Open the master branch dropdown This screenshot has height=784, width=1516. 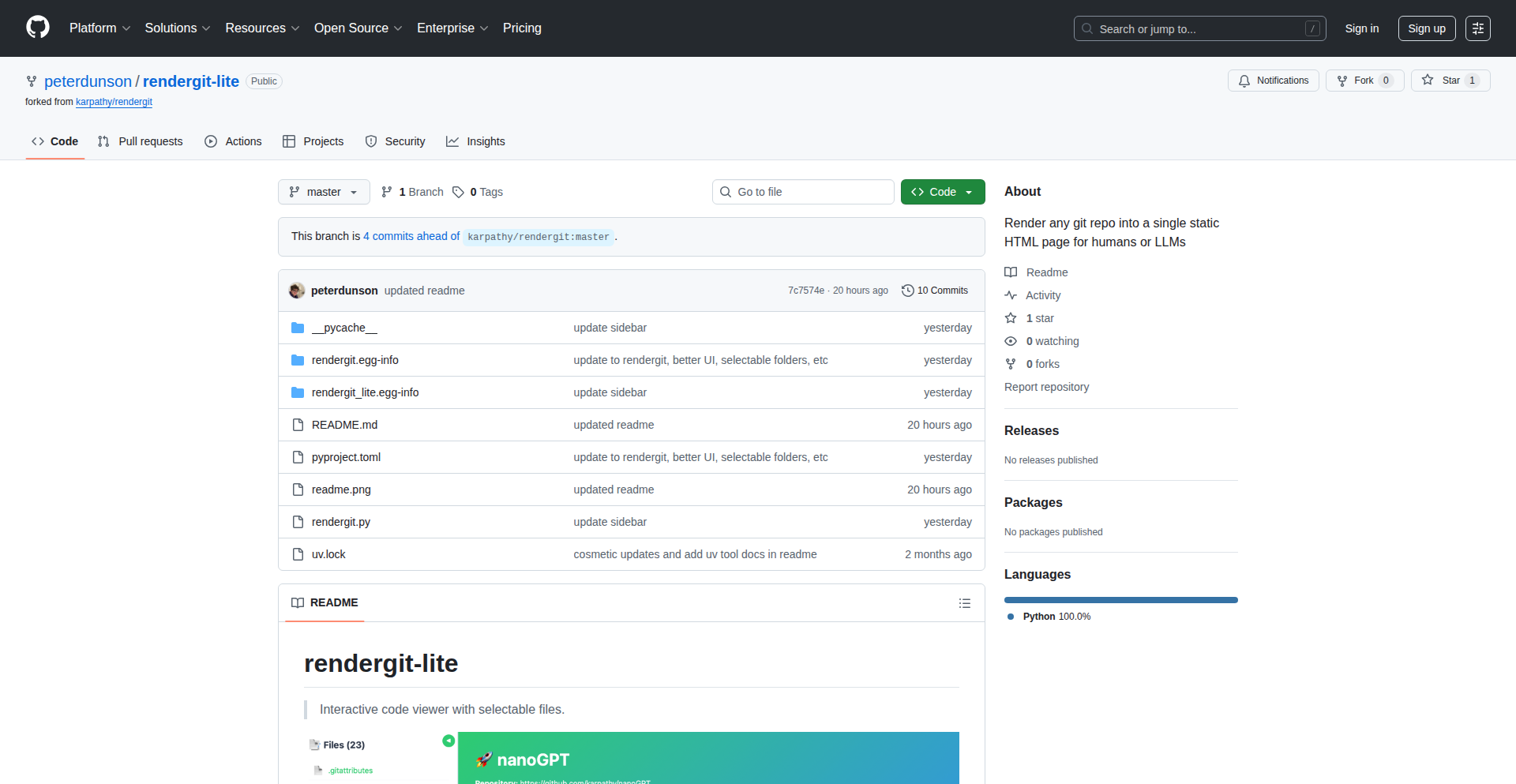(x=324, y=192)
